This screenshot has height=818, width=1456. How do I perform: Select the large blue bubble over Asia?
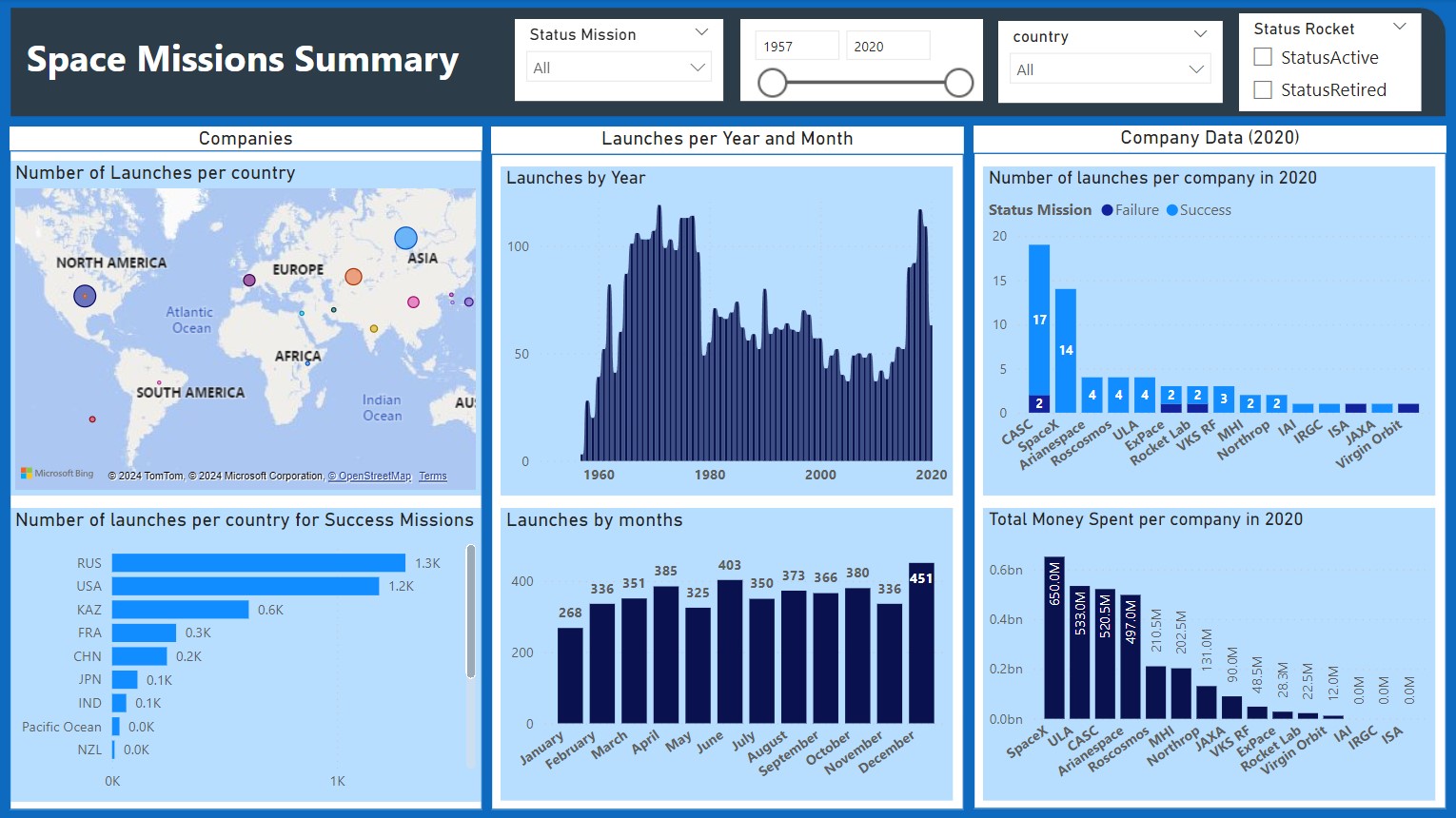click(405, 238)
